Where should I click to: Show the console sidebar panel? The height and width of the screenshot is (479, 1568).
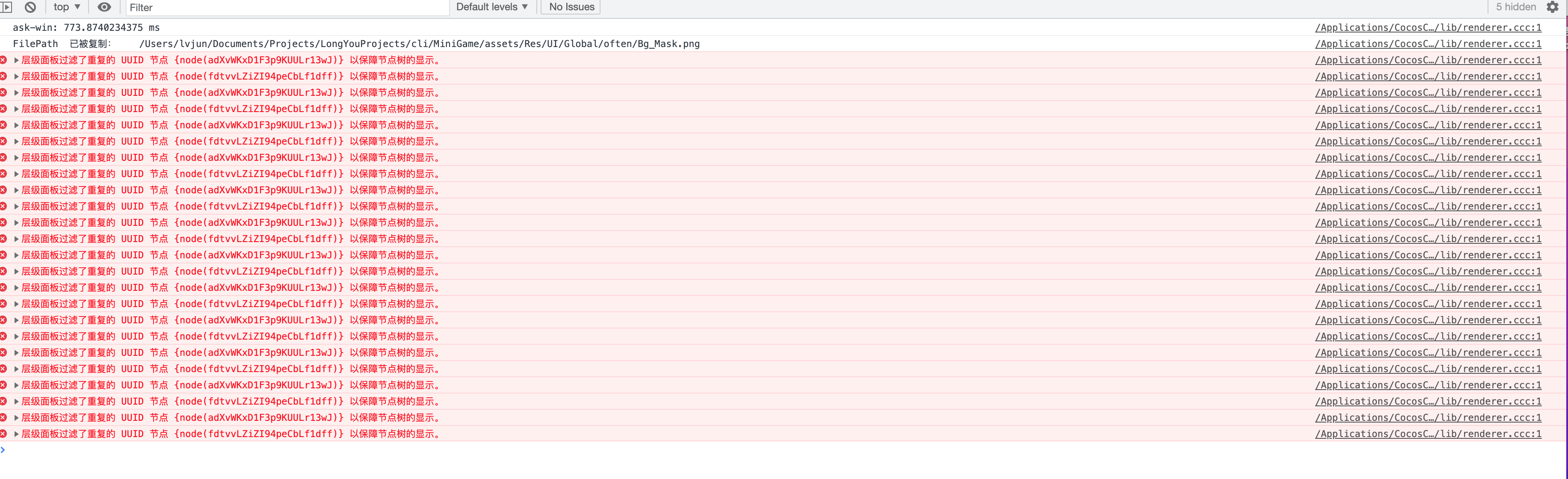coord(6,7)
